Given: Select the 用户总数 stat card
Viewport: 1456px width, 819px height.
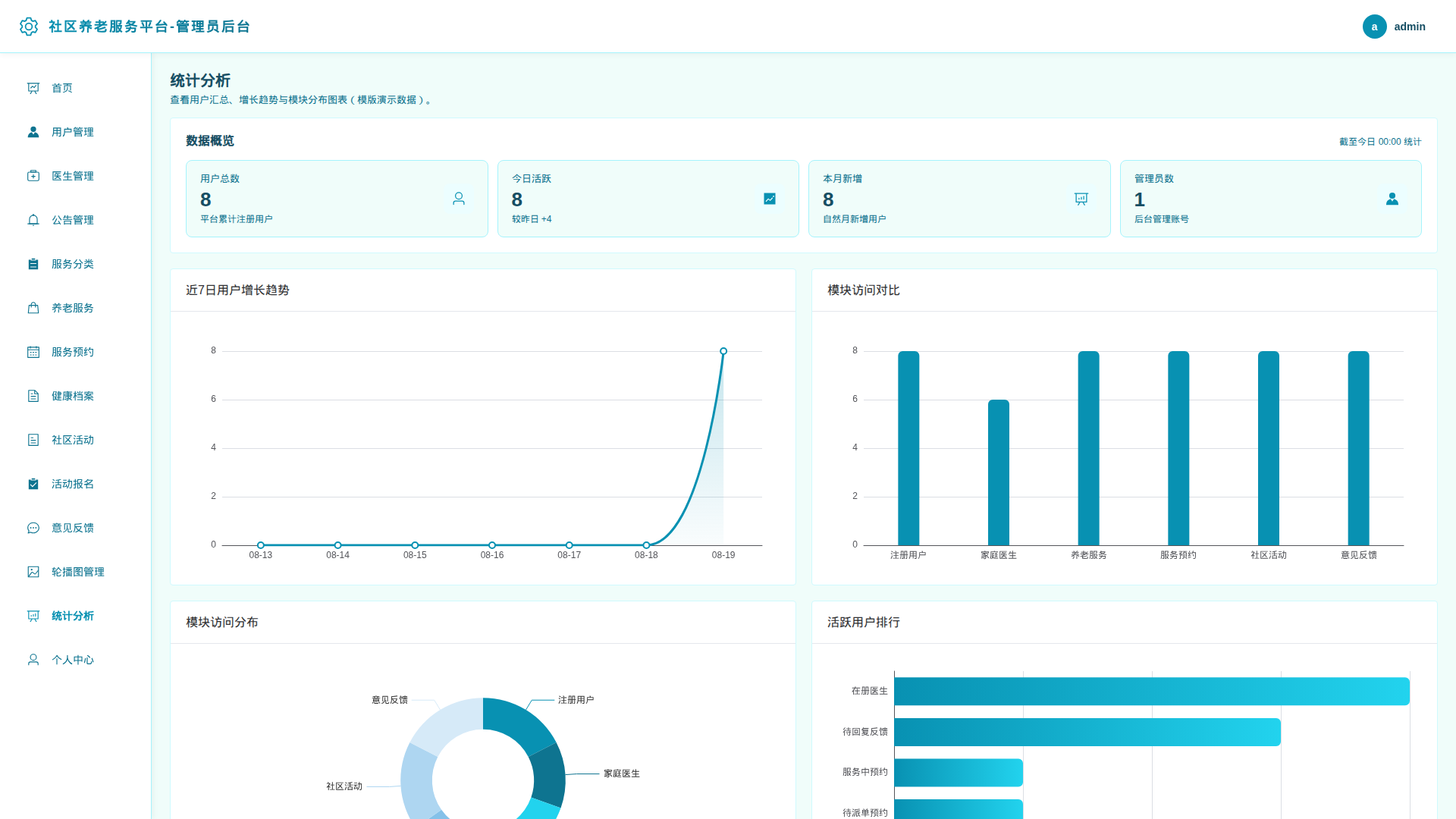Looking at the screenshot, I should click(x=337, y=199).
